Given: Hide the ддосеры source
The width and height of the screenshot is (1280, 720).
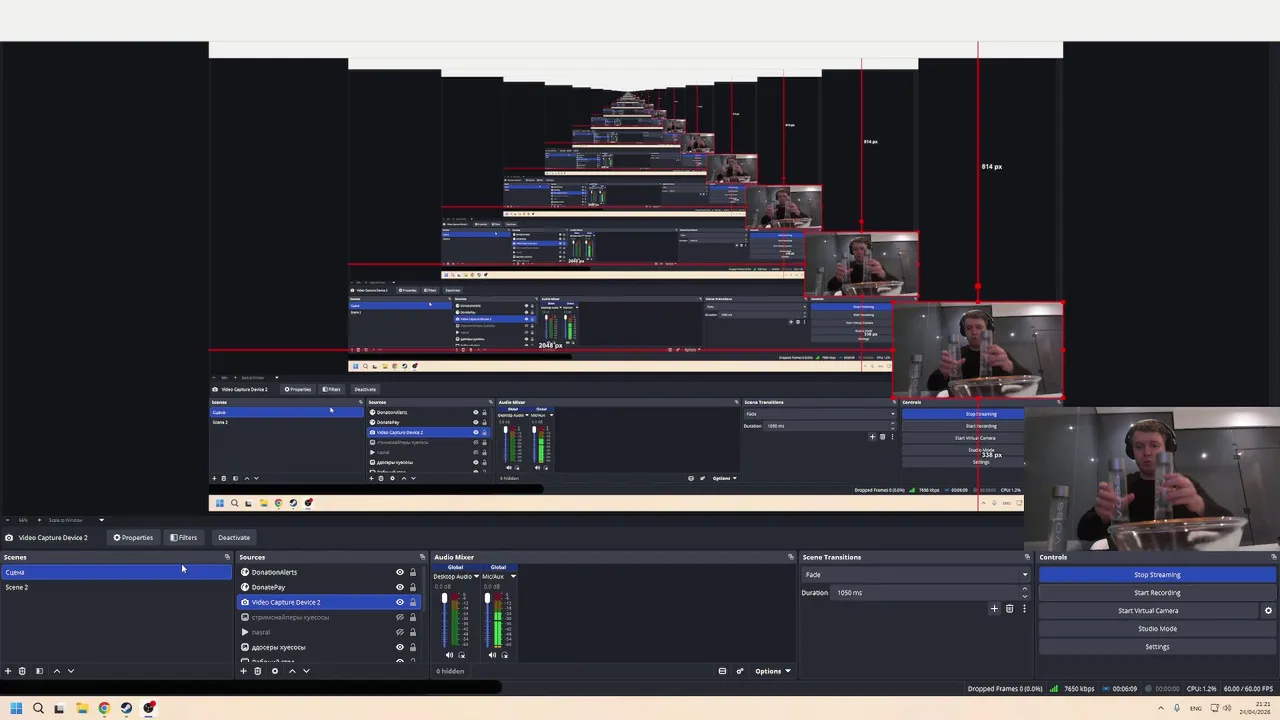Looking at the screenshot, I should point(400,647).
